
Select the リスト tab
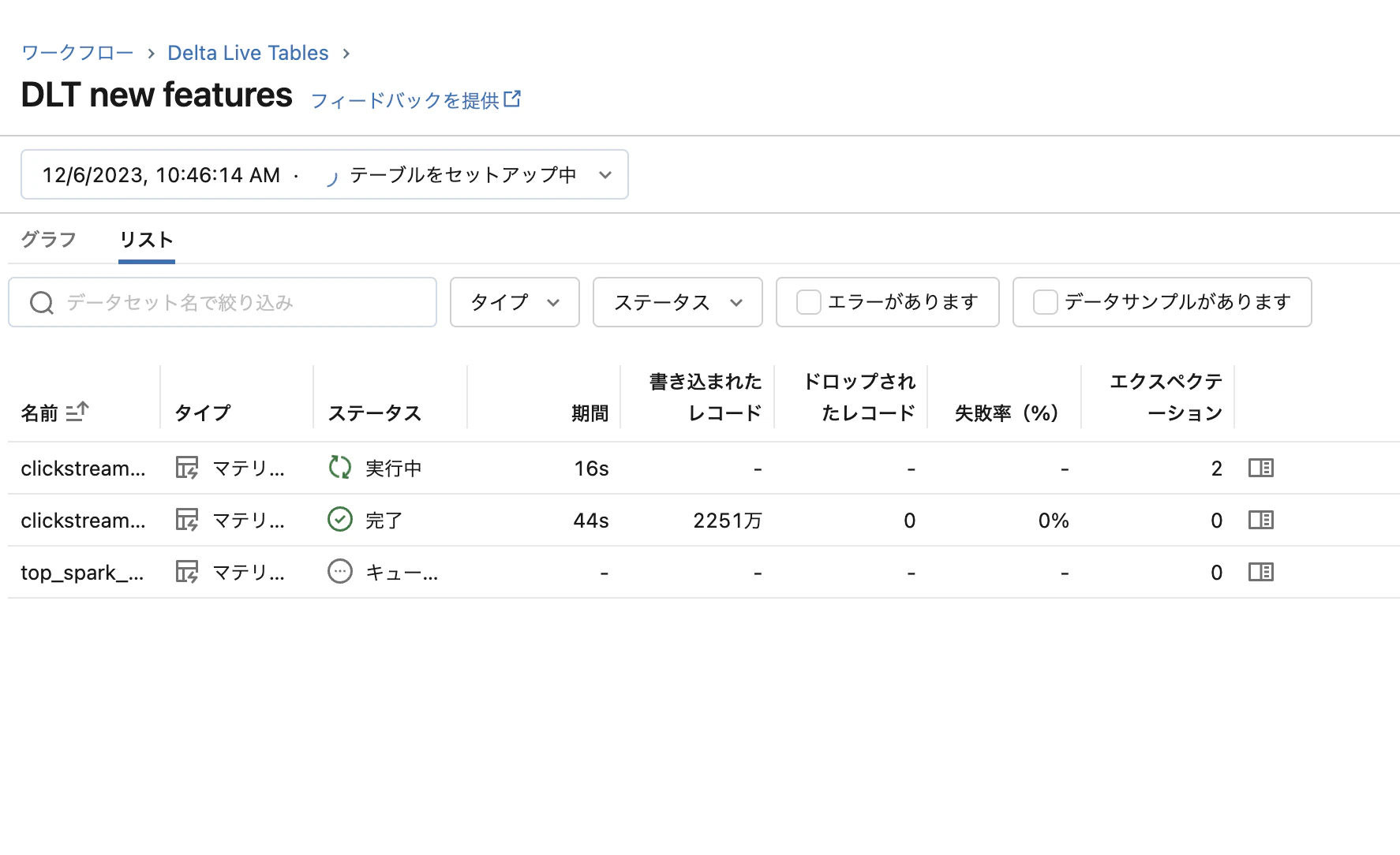146,238
